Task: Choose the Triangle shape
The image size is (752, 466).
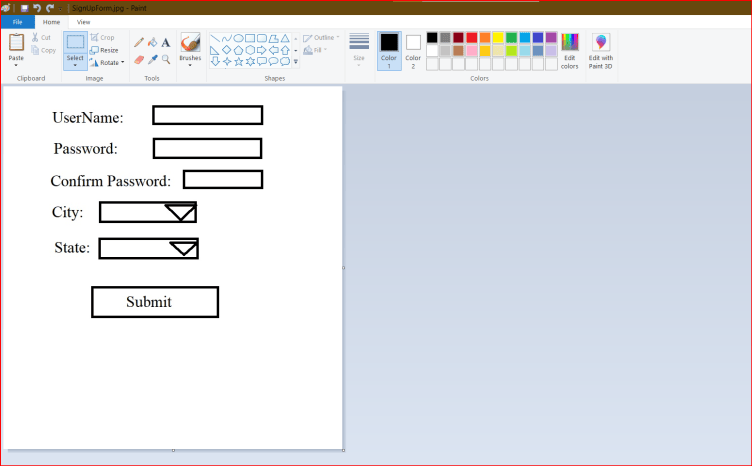Action: pyautogui.click(x=285, y=38)
